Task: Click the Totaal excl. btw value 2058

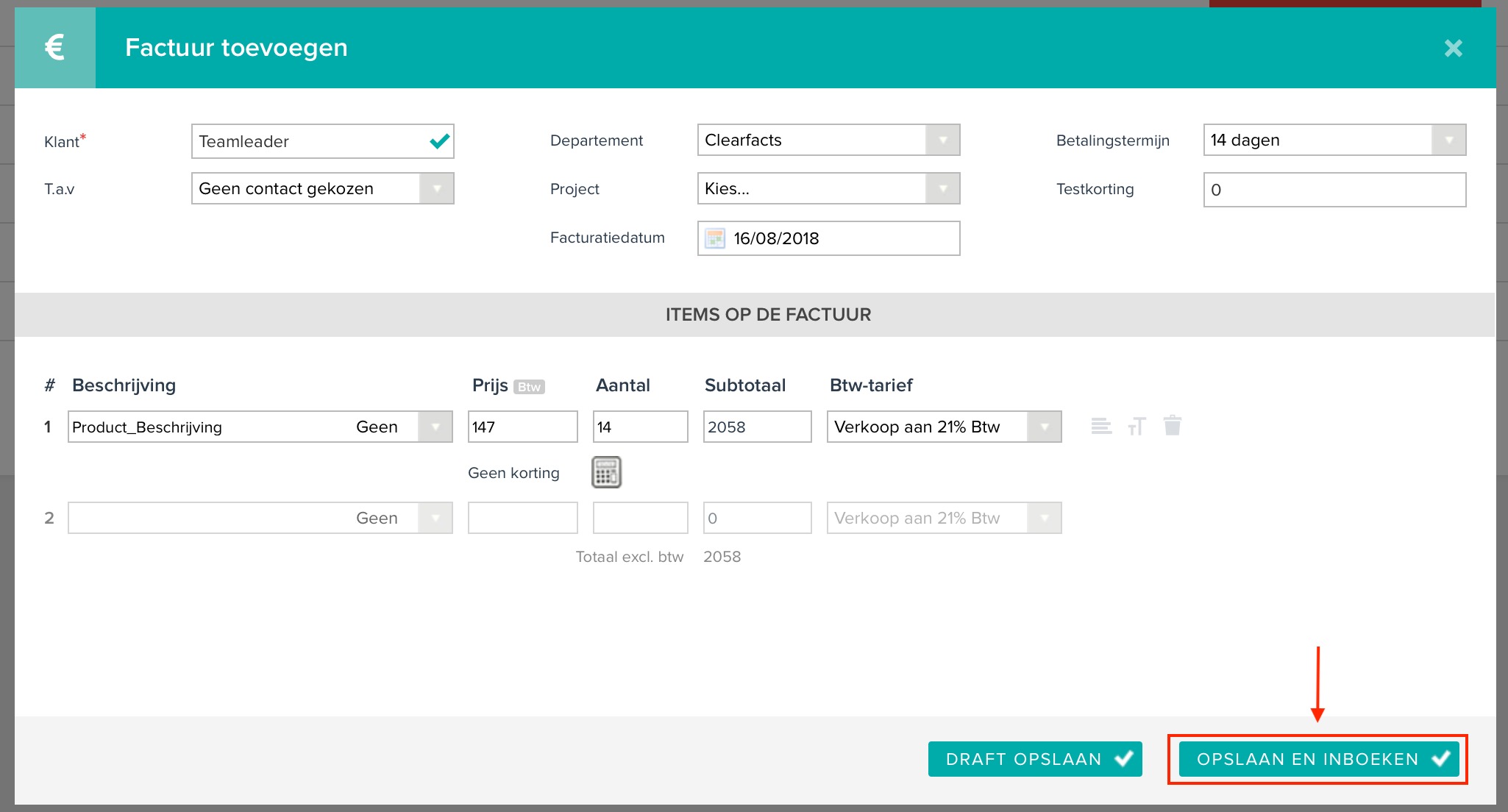Action: click(x=722, y=557)
